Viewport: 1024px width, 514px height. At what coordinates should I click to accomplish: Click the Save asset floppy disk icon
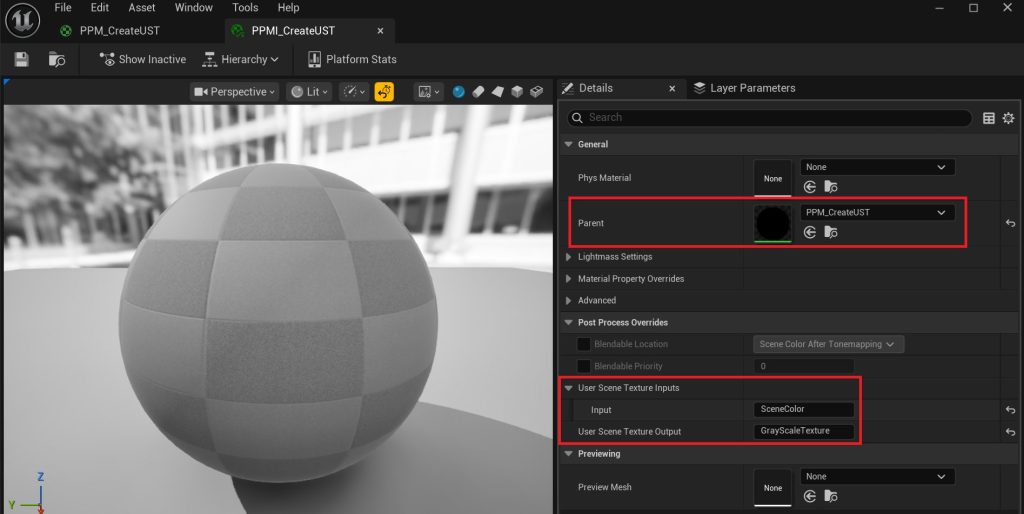pyautogui.click(x=21, y=60)
